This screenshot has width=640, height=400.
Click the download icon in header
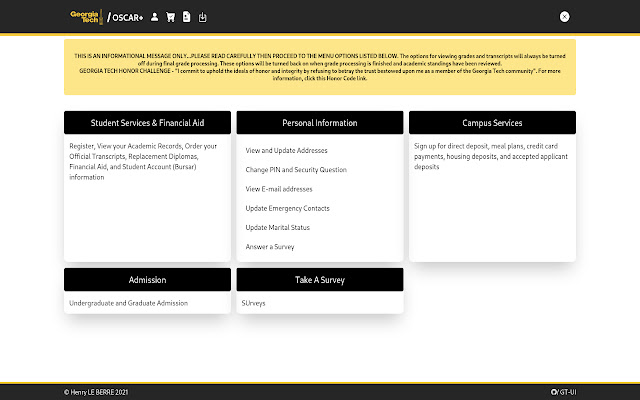coord(203,17)
